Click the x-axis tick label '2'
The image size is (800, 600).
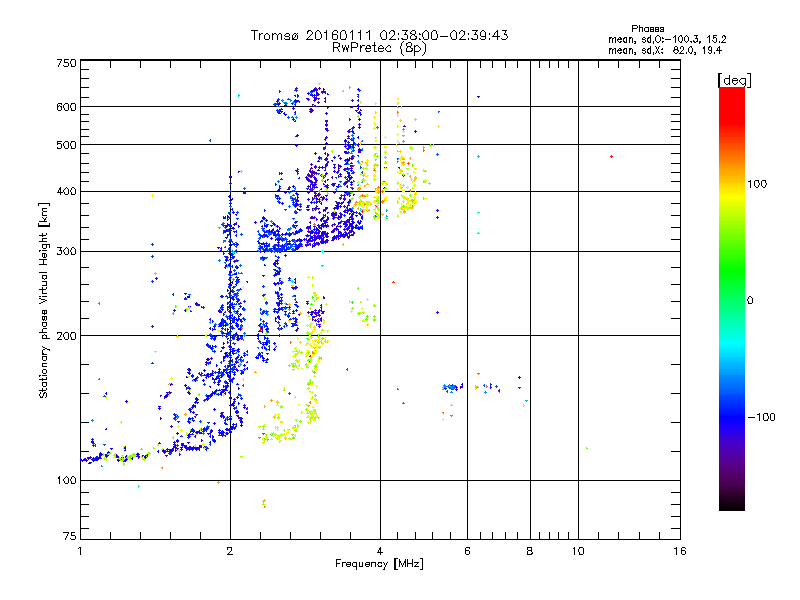[x=230, y=551]
